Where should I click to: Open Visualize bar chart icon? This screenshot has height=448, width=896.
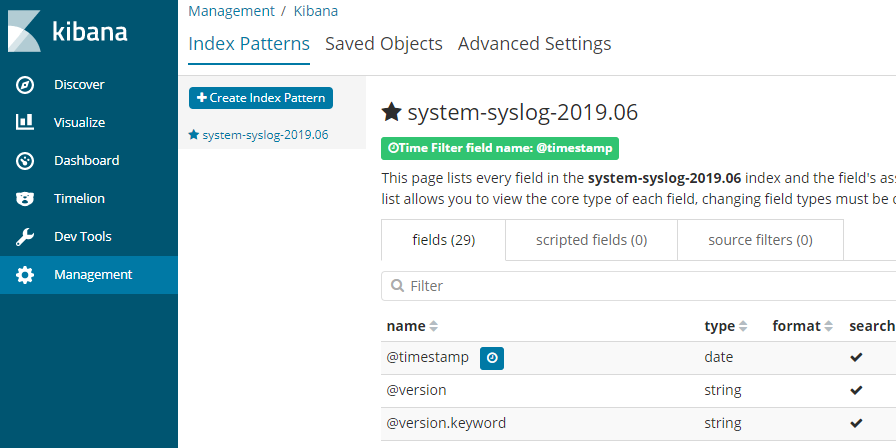pos(25,122)
